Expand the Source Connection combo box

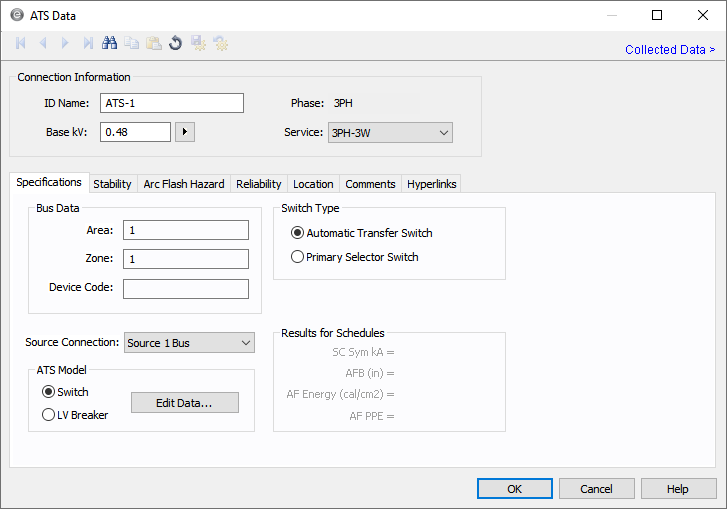189,343
